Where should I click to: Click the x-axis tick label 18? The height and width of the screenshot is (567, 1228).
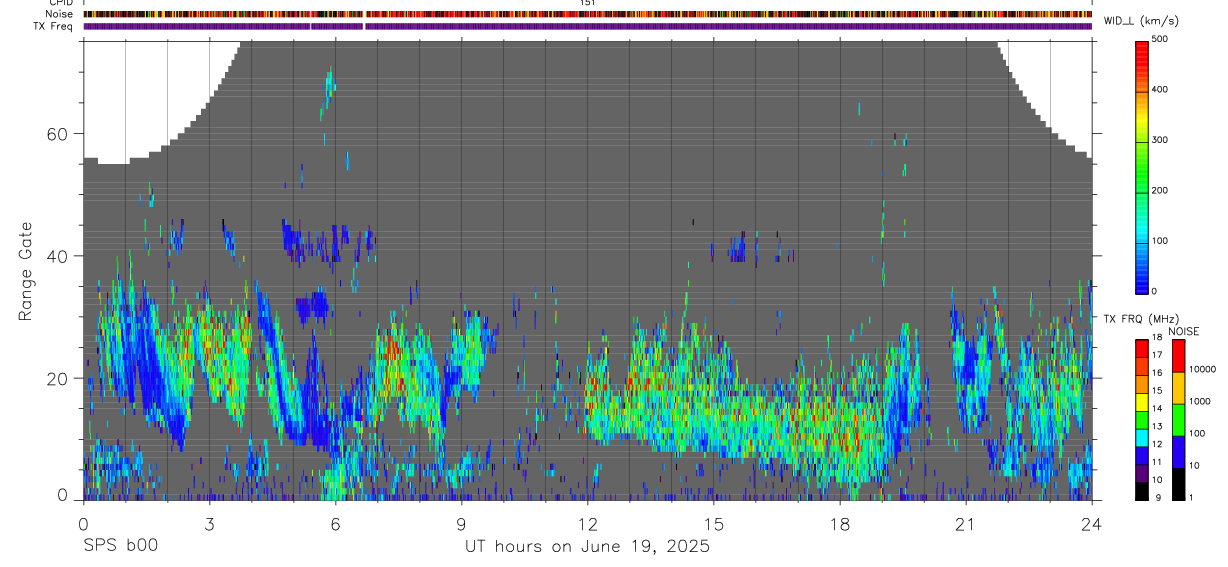[x=840, y=523]
